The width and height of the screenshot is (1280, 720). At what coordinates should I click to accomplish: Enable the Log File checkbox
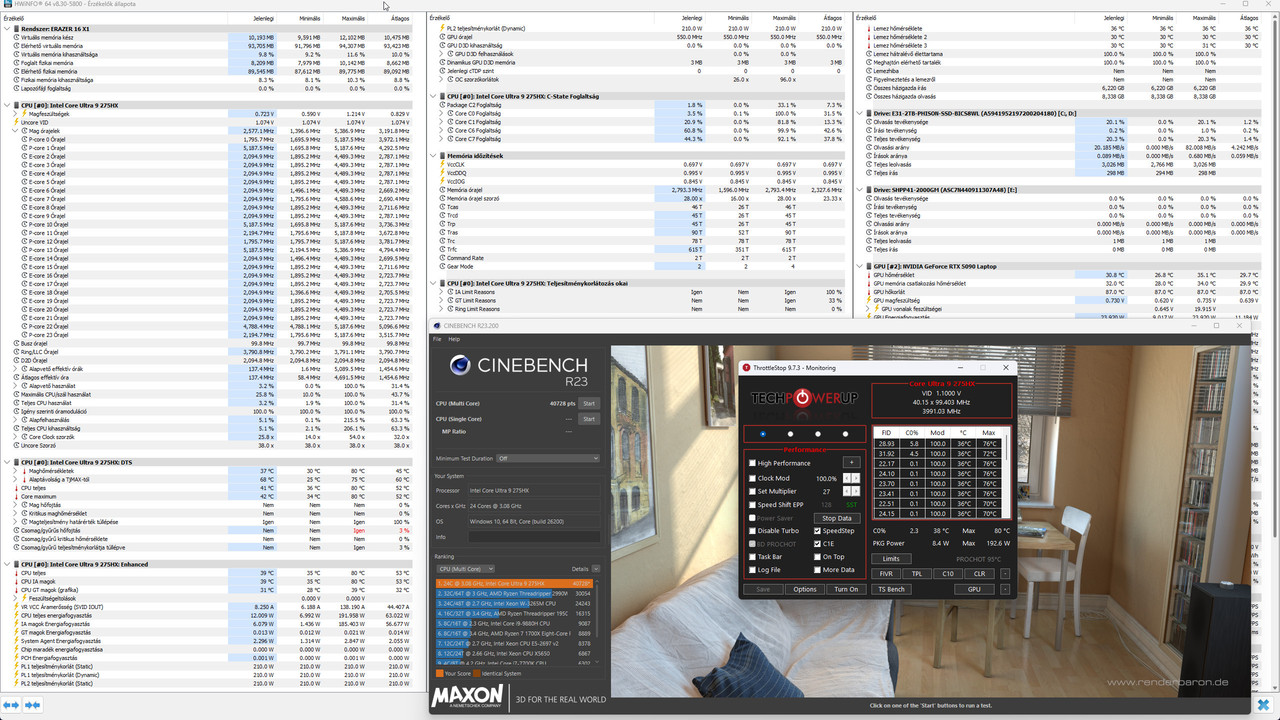(753, 570)
